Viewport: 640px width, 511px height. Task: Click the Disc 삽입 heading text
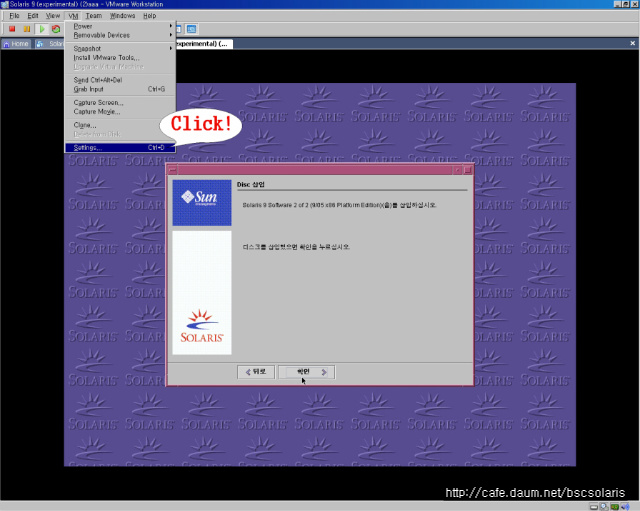click(x=251, y=184)
